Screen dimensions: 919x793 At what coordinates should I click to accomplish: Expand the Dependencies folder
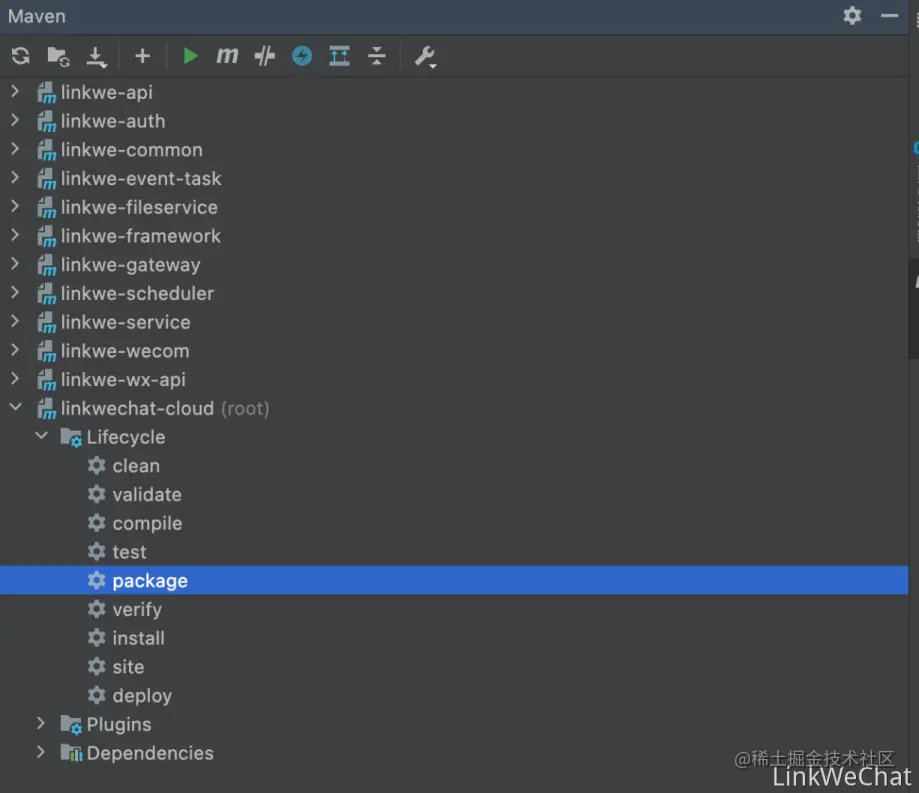41,752
